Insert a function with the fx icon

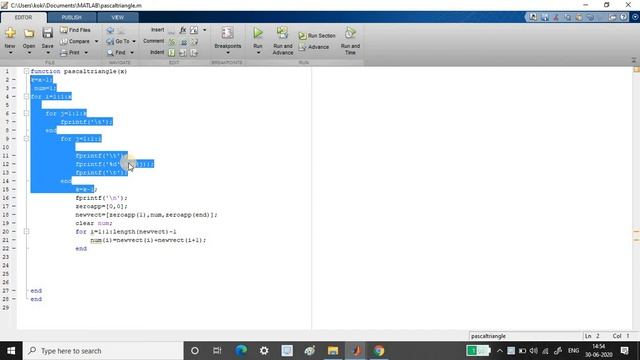pyautogui.click(x=183, y=30)
